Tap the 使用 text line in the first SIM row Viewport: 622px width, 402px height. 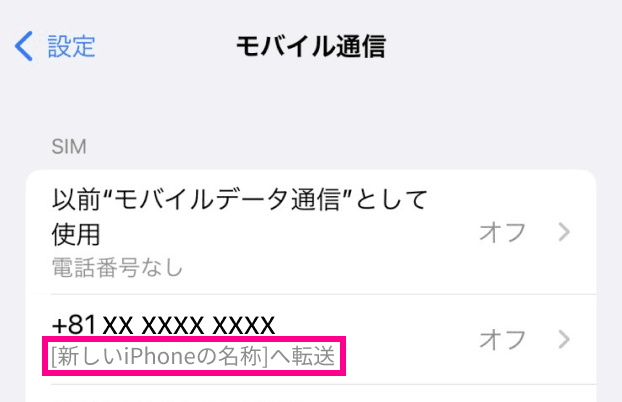point(76,234)
